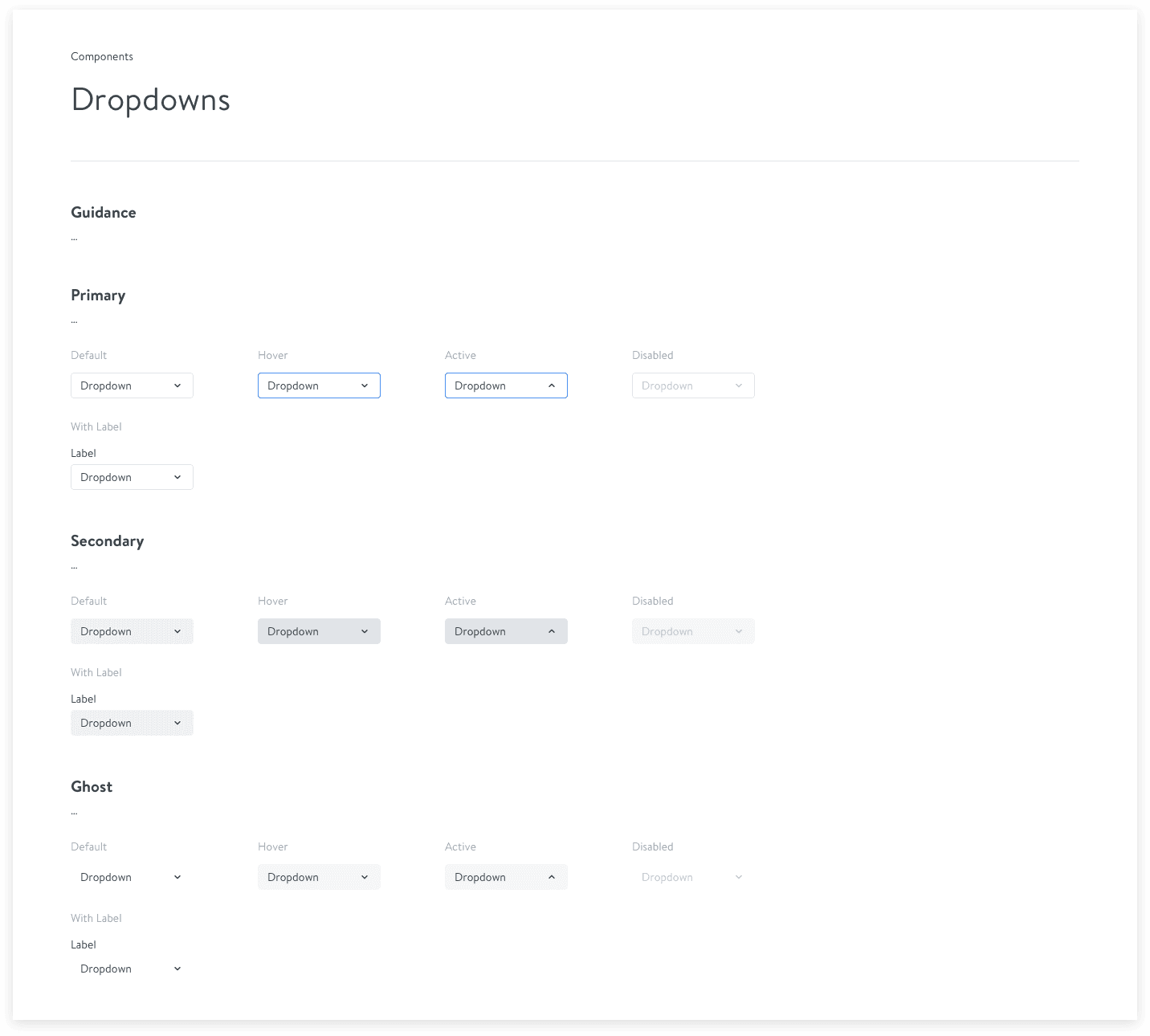Click the With Label caption under Primary

pos(96,426)
